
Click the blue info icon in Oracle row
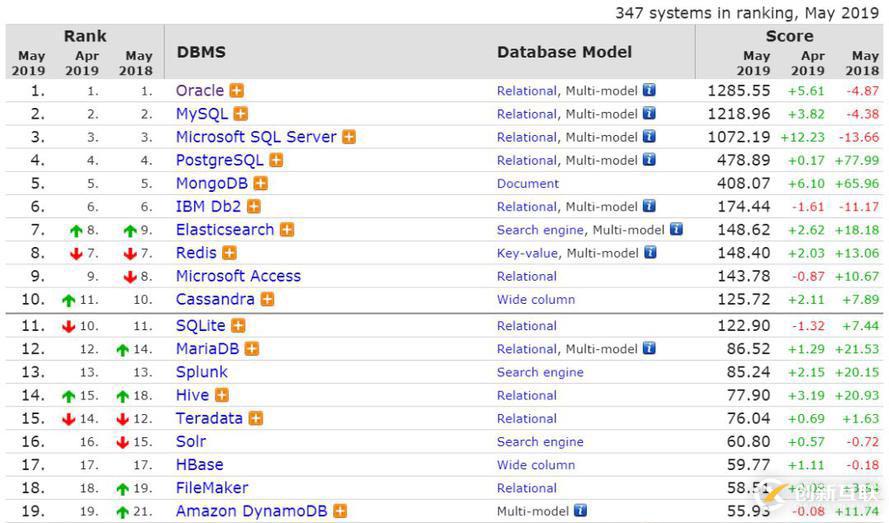[649, 90]
